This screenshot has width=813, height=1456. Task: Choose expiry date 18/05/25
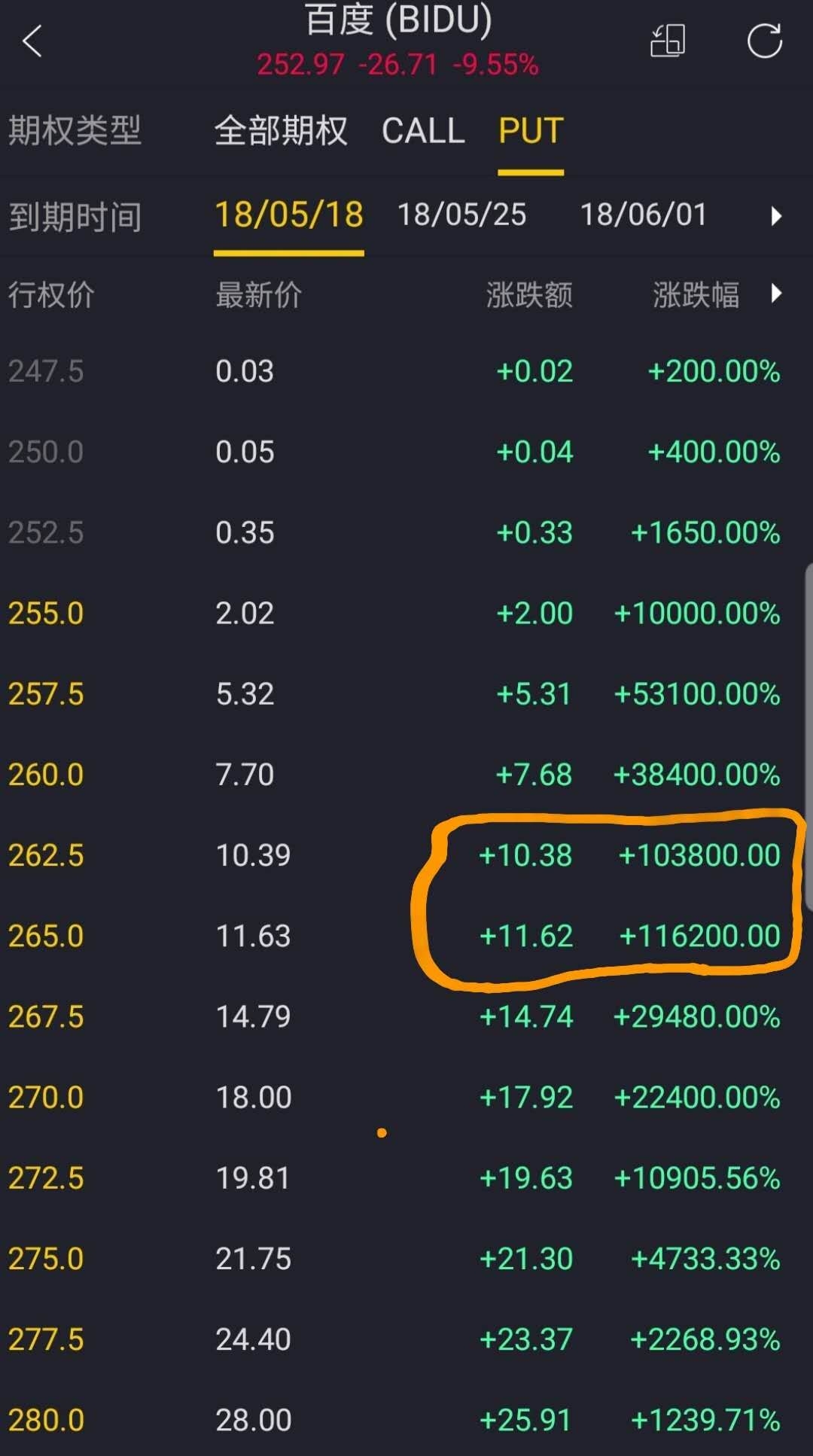tap(461, 215)
